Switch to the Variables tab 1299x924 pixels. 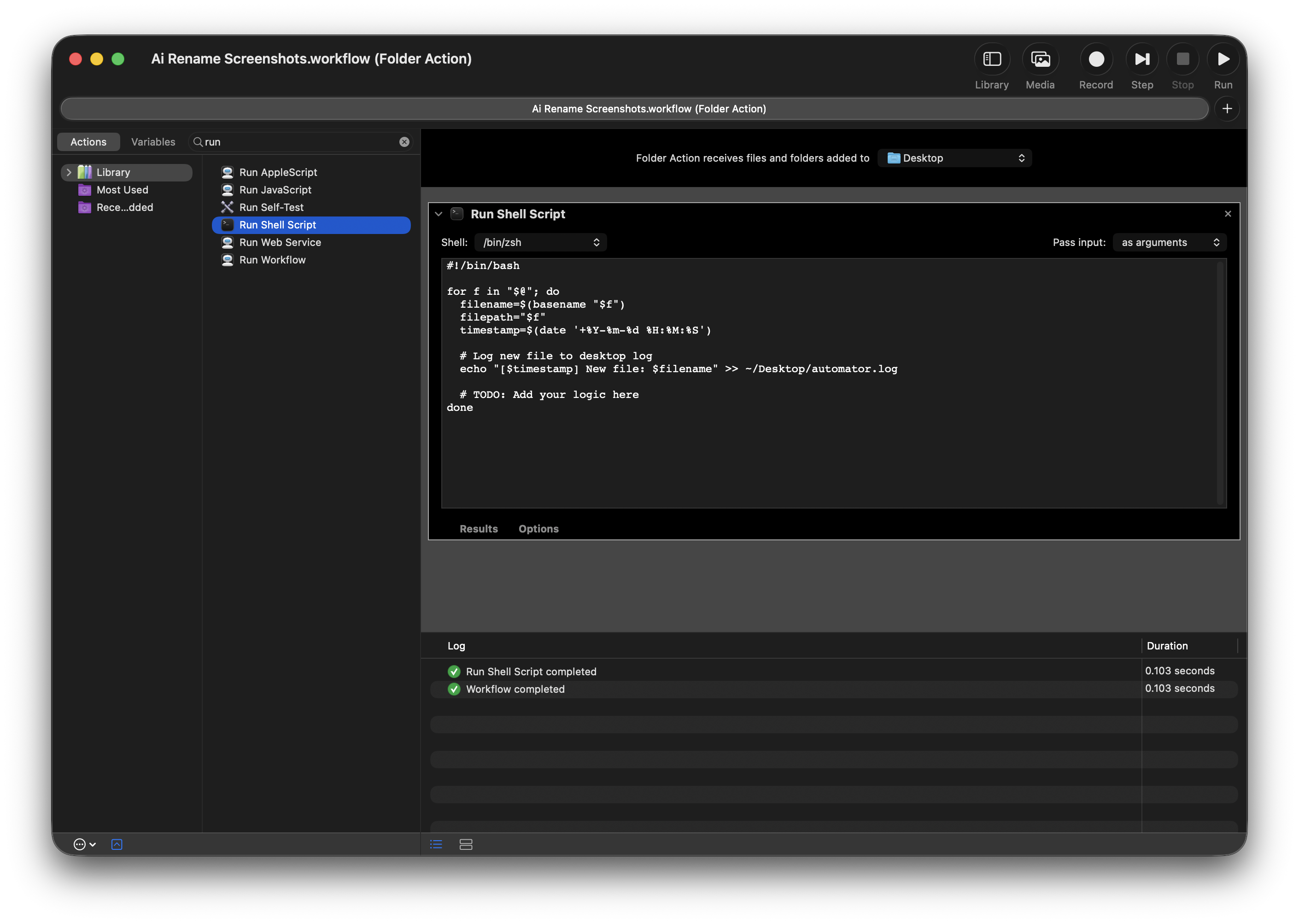pos(152,142)
